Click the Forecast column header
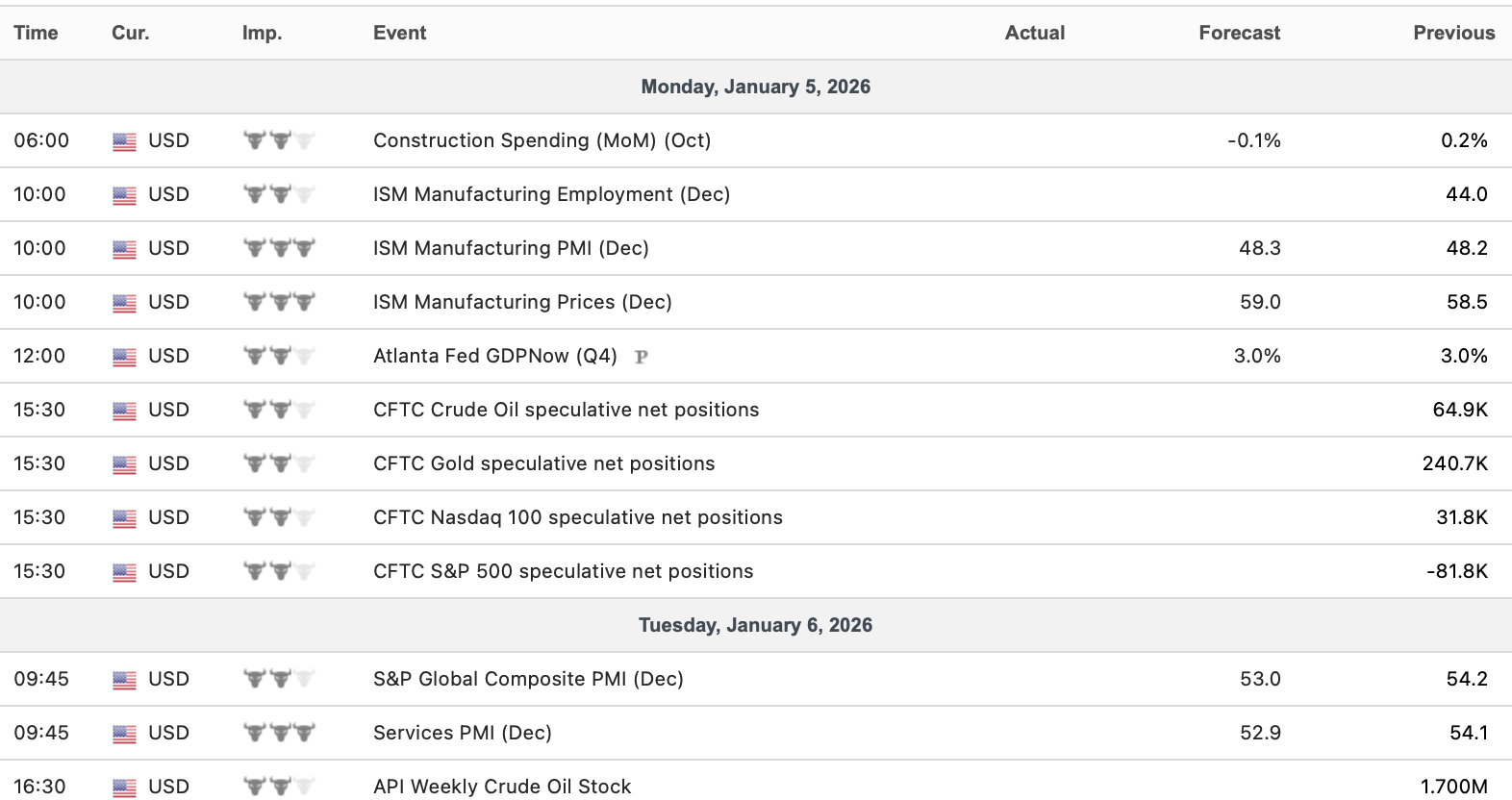1512x800 pixels. point(1239,33)
